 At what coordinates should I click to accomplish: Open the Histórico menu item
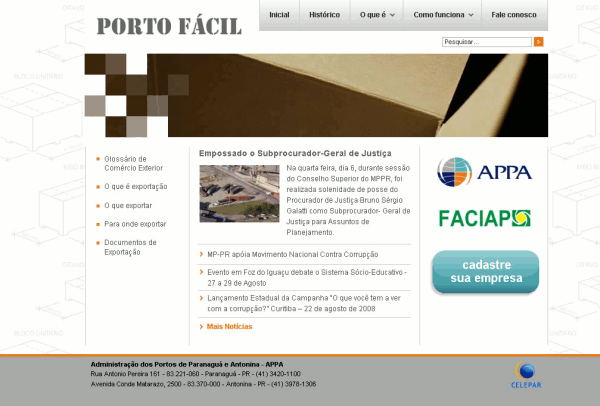(x=324, y=15)
